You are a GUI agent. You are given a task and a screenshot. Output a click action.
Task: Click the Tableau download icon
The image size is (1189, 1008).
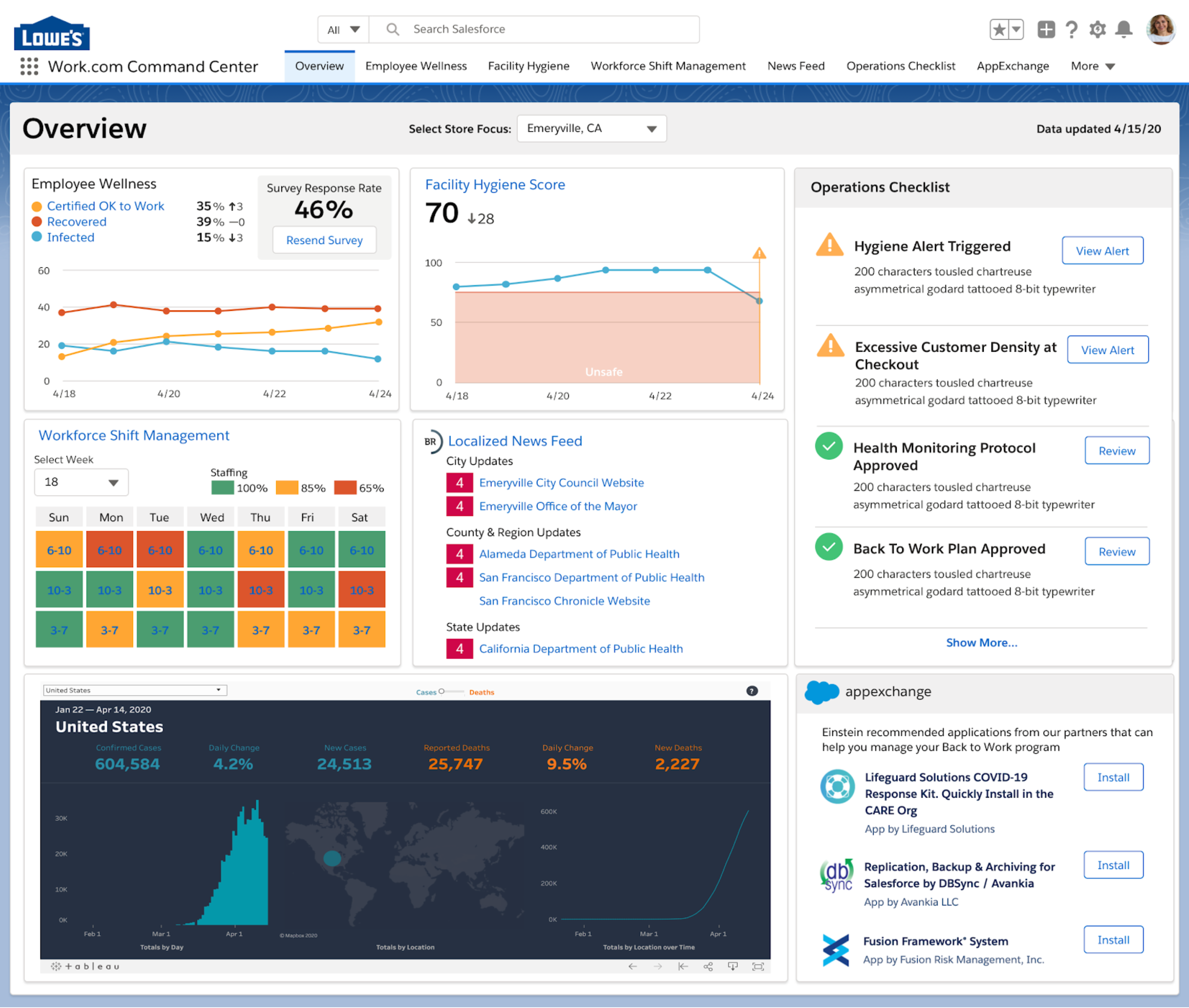pyautogui.click(x=733, y=966)
